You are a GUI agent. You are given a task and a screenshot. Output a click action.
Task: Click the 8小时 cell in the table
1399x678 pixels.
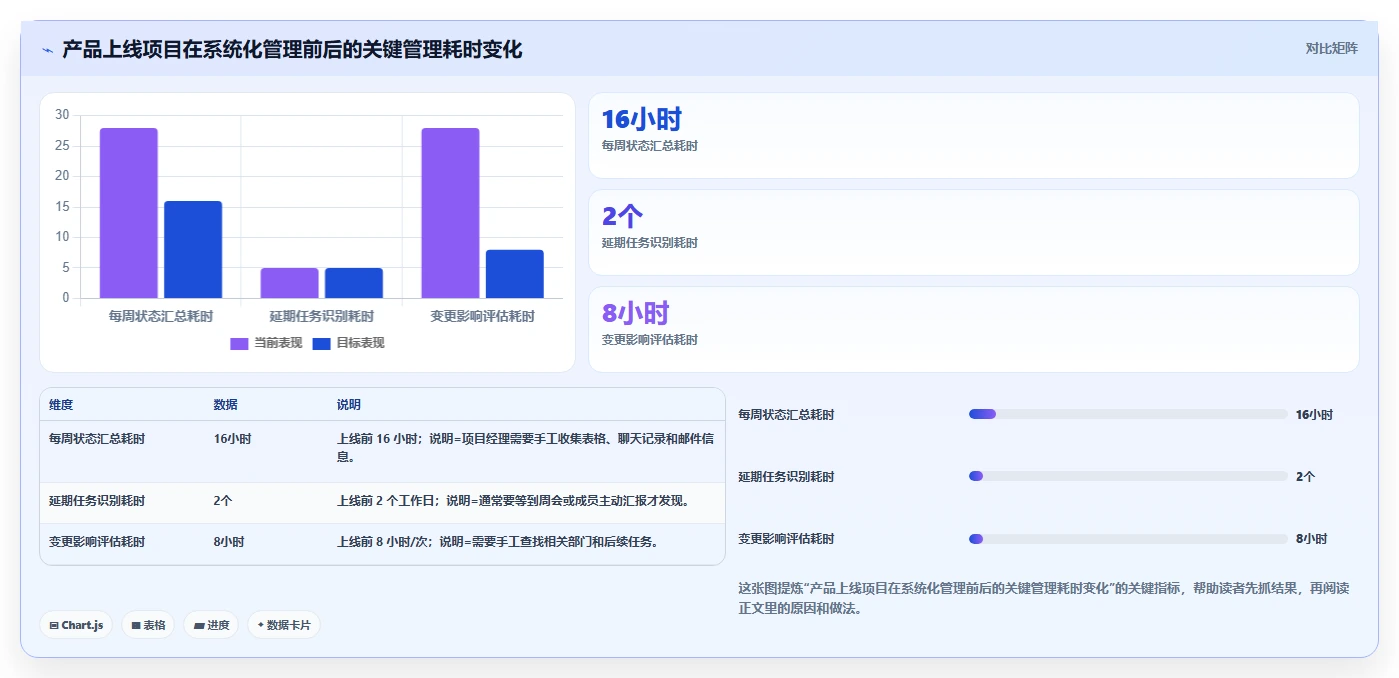click(229, 542)
